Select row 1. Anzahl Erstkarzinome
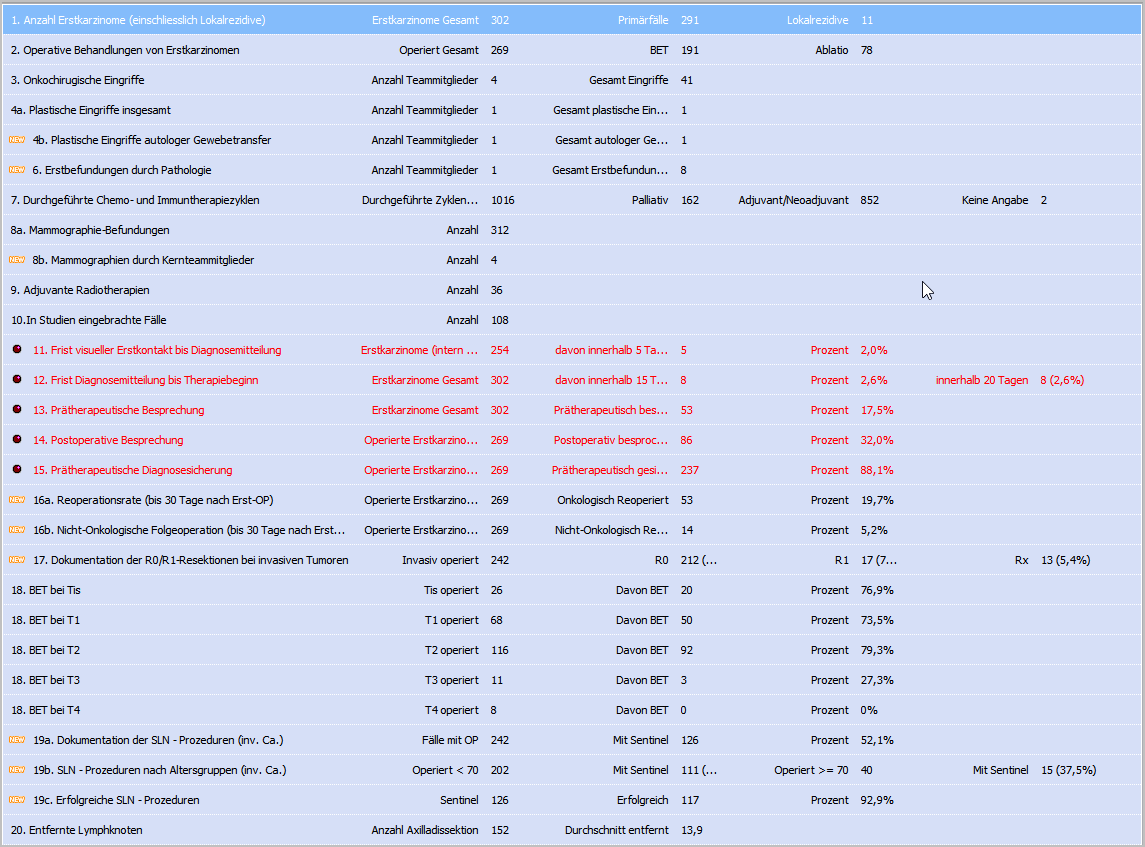The height and width of the screenshot is (847, 1145). pos(571,20)
